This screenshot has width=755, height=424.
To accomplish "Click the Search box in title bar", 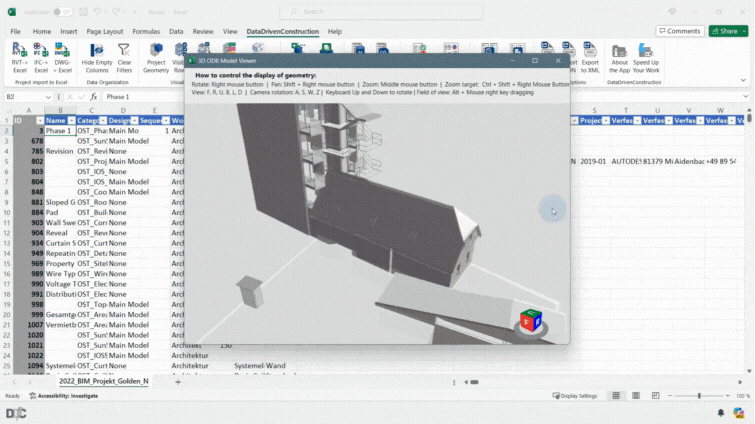I will (x=380, y=12).
